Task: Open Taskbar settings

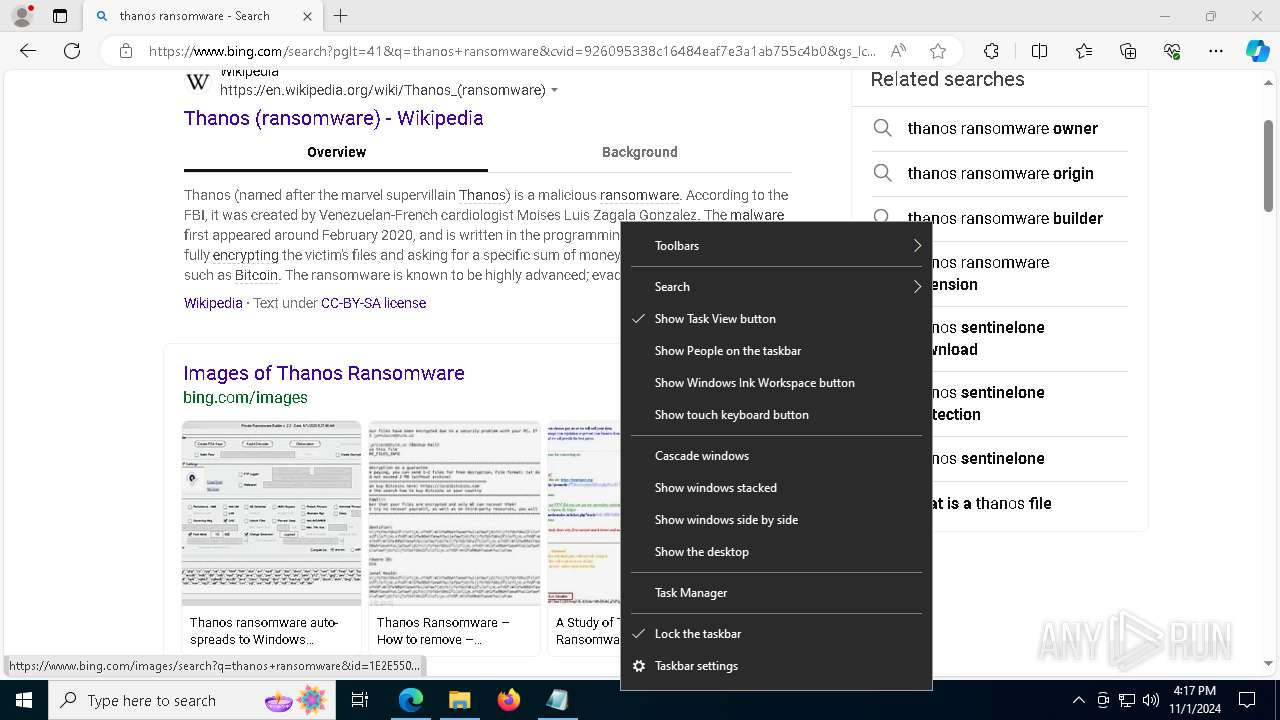Action: point(776,666)
